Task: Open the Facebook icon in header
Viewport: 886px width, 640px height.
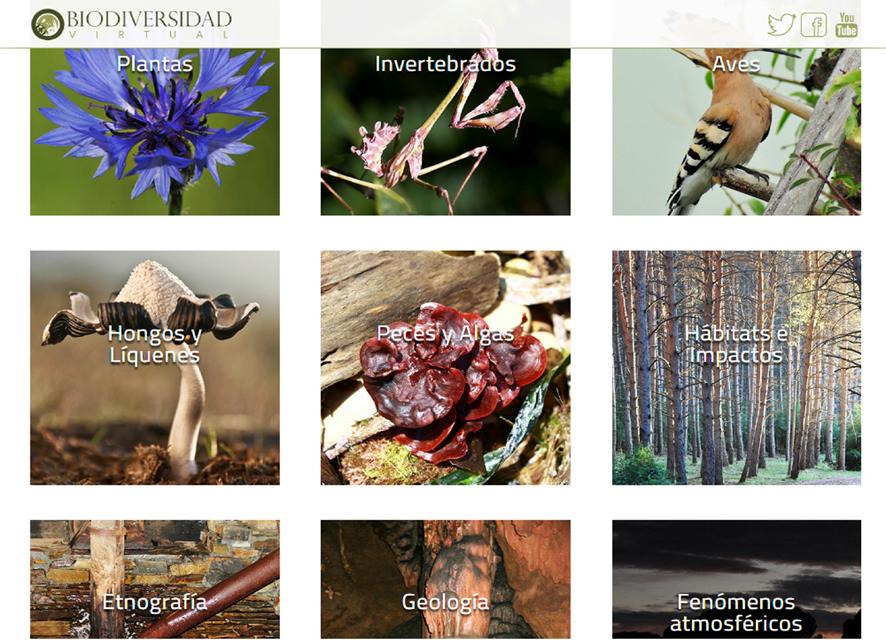Action: coord(814,25)
